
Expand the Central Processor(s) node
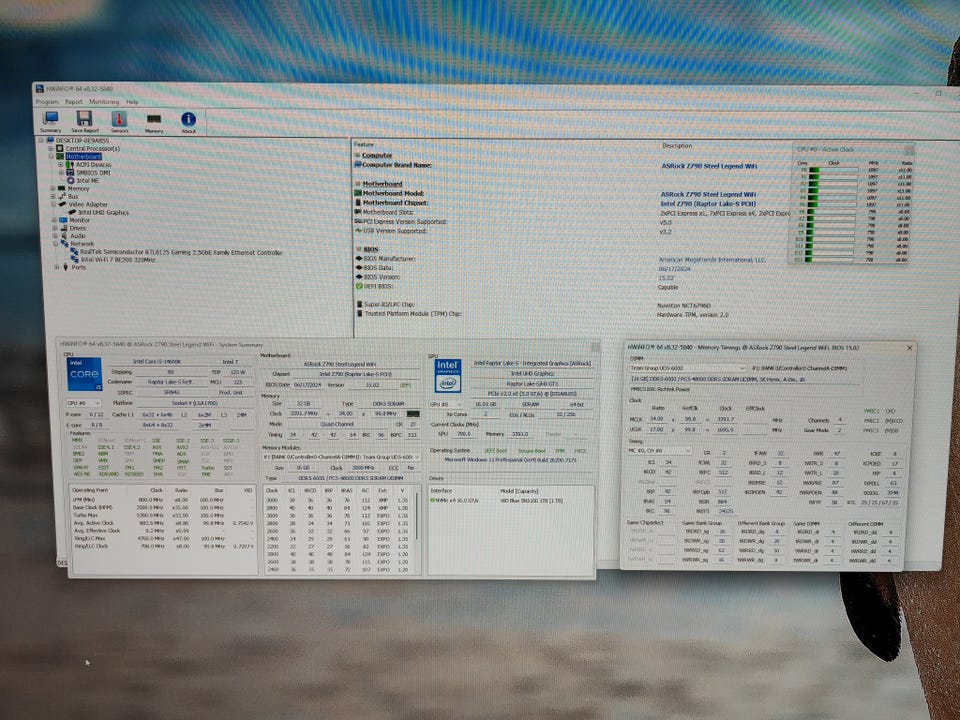(51, 148)
